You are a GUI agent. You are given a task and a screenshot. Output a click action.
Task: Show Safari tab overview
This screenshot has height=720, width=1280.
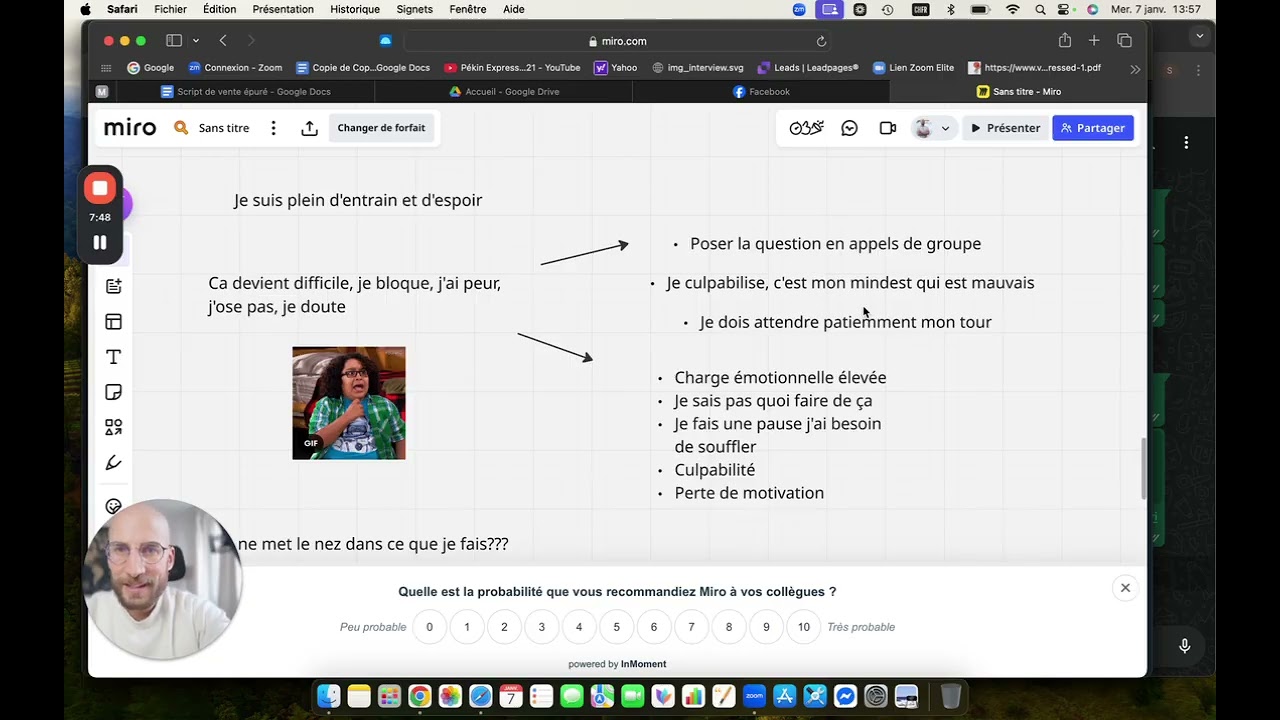coord(1125,41)
